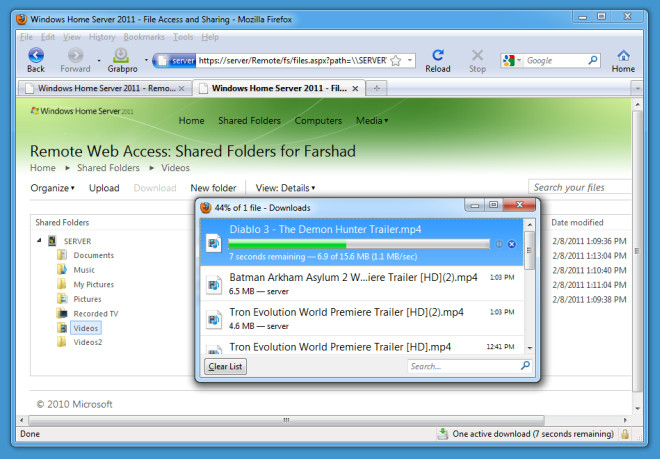Click the Home breadcrumb link
Image resolution: width=660 pixels, height=459 pixels.
[43, 168]
